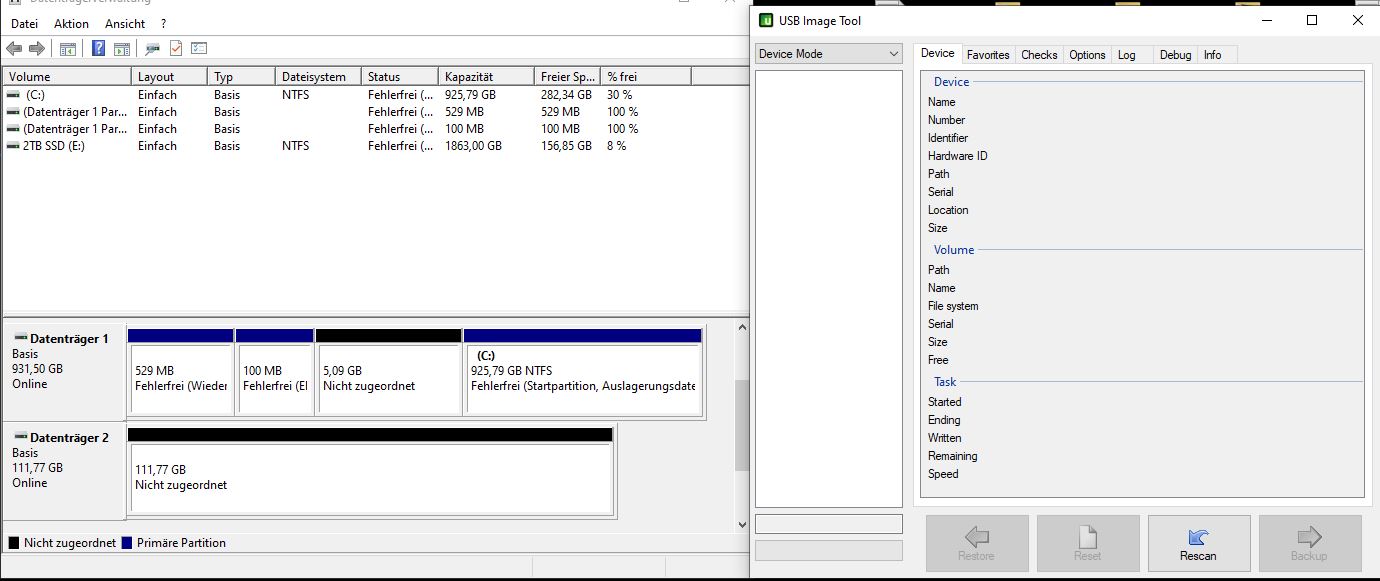This screenshot has width=1380, height=581.
Task: Sort by the Kapazität column header
Action: click(486, 77)
